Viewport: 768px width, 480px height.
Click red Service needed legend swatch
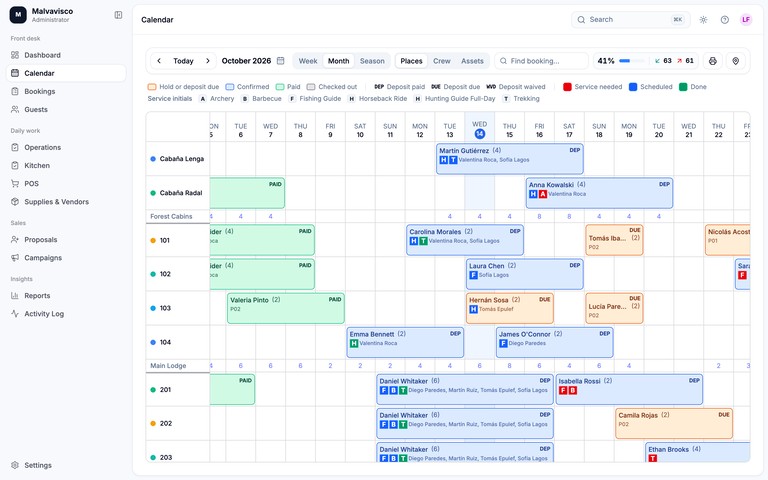point(567,87)
